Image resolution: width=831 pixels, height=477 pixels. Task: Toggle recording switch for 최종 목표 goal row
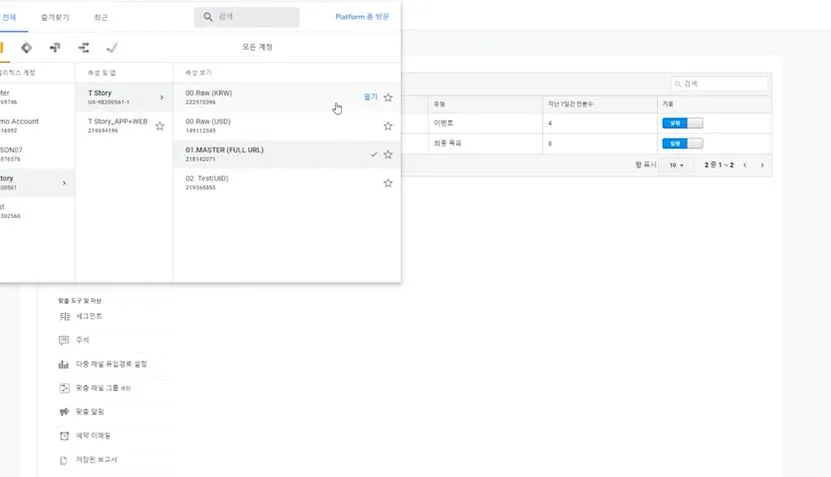coord(683,144)
